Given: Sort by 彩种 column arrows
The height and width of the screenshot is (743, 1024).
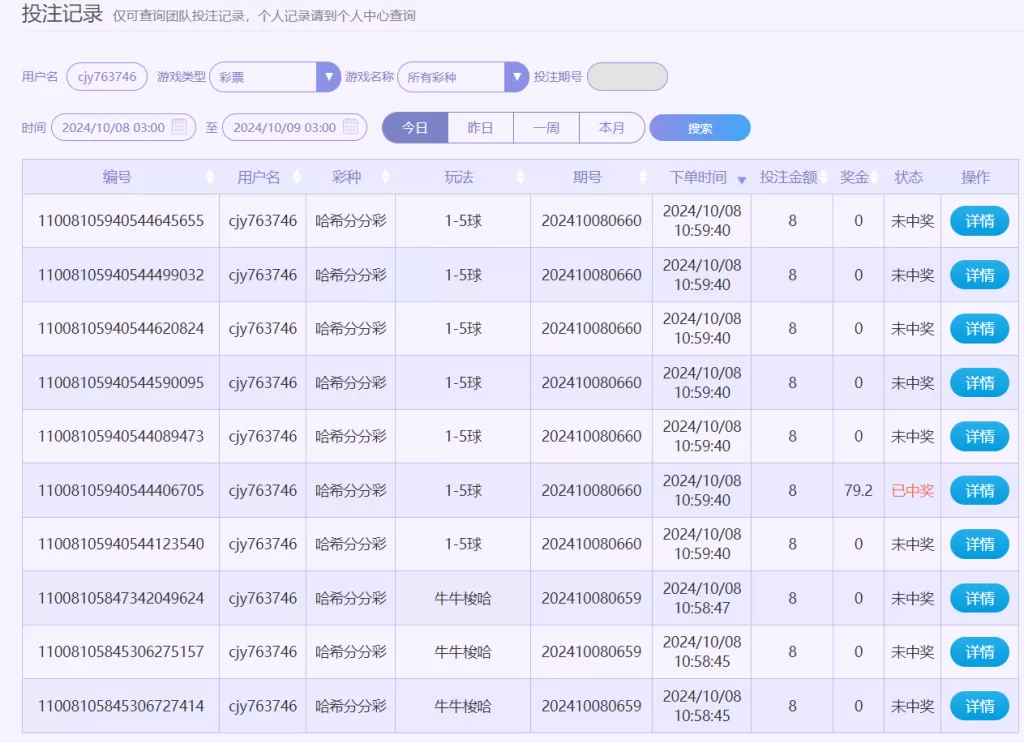Looking at the screenshot, I should [385, 177].
